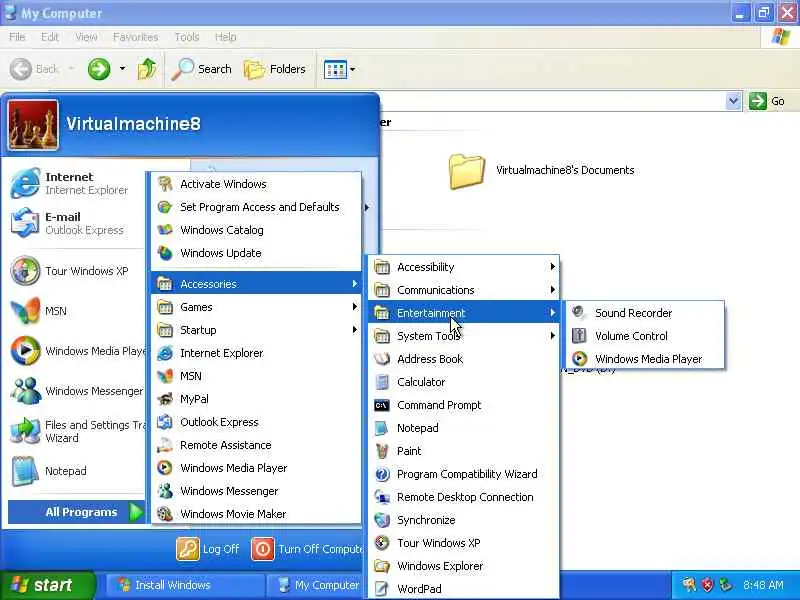The width and height of the screenshot is (800, 600).
Task: Open the Help menu
Action: pyautogui.click(x=226, y=37)
